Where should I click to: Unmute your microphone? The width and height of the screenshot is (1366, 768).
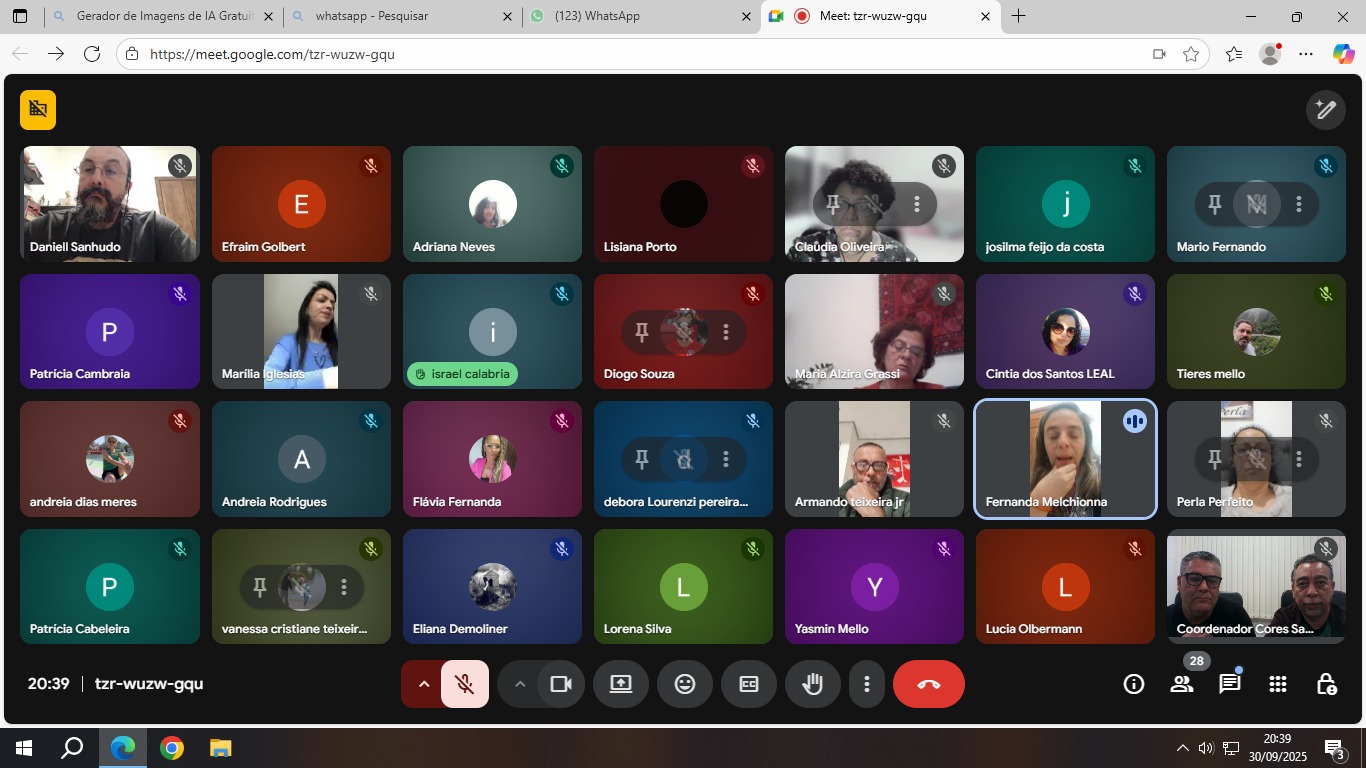pos(465,684)
